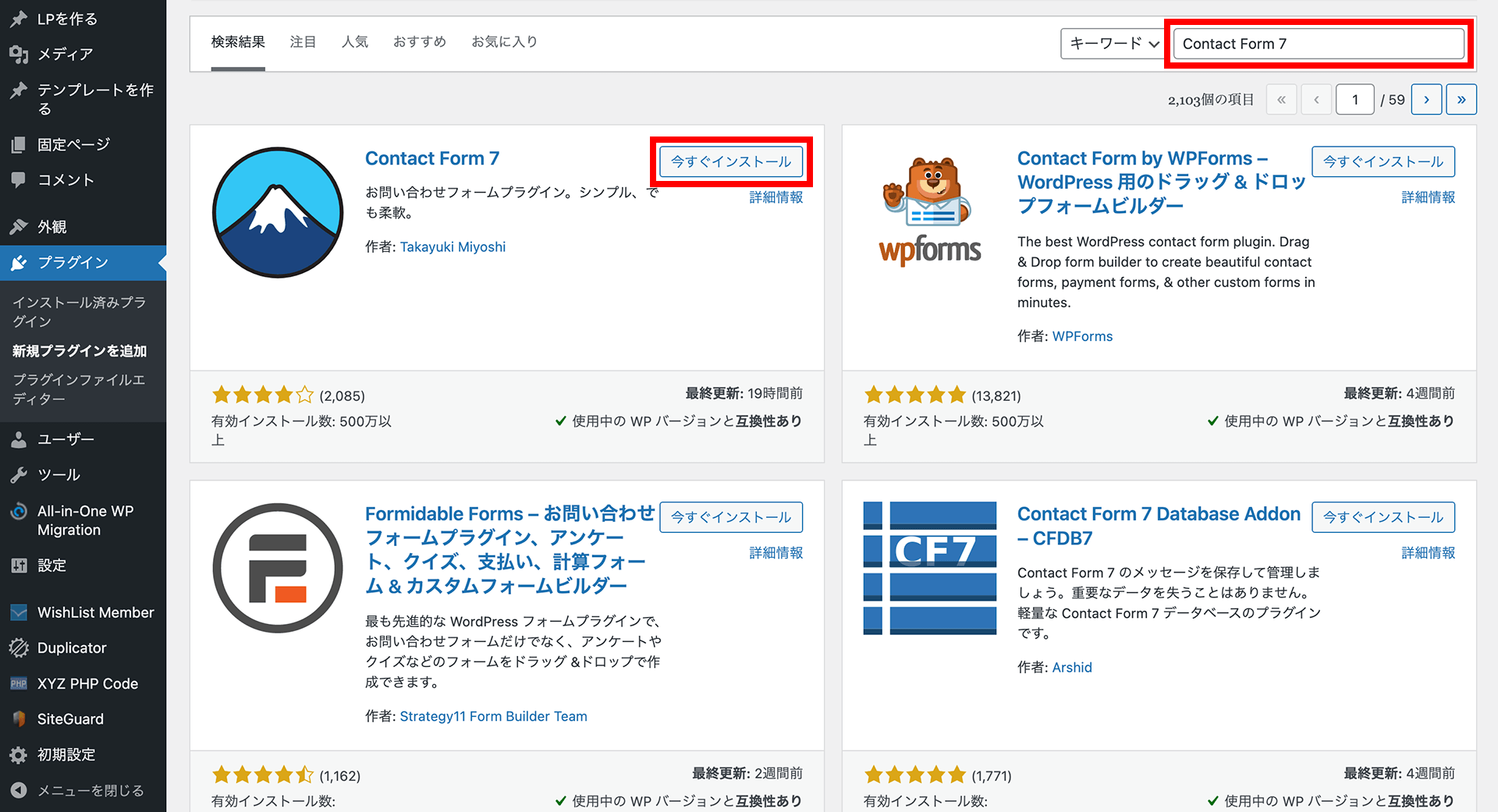Image resolution: width=1498 pixels, height=812 pixels.
Task: Open 設定 settings menu in sidebar
Action: pyautogui.click(x=19, y=566)
